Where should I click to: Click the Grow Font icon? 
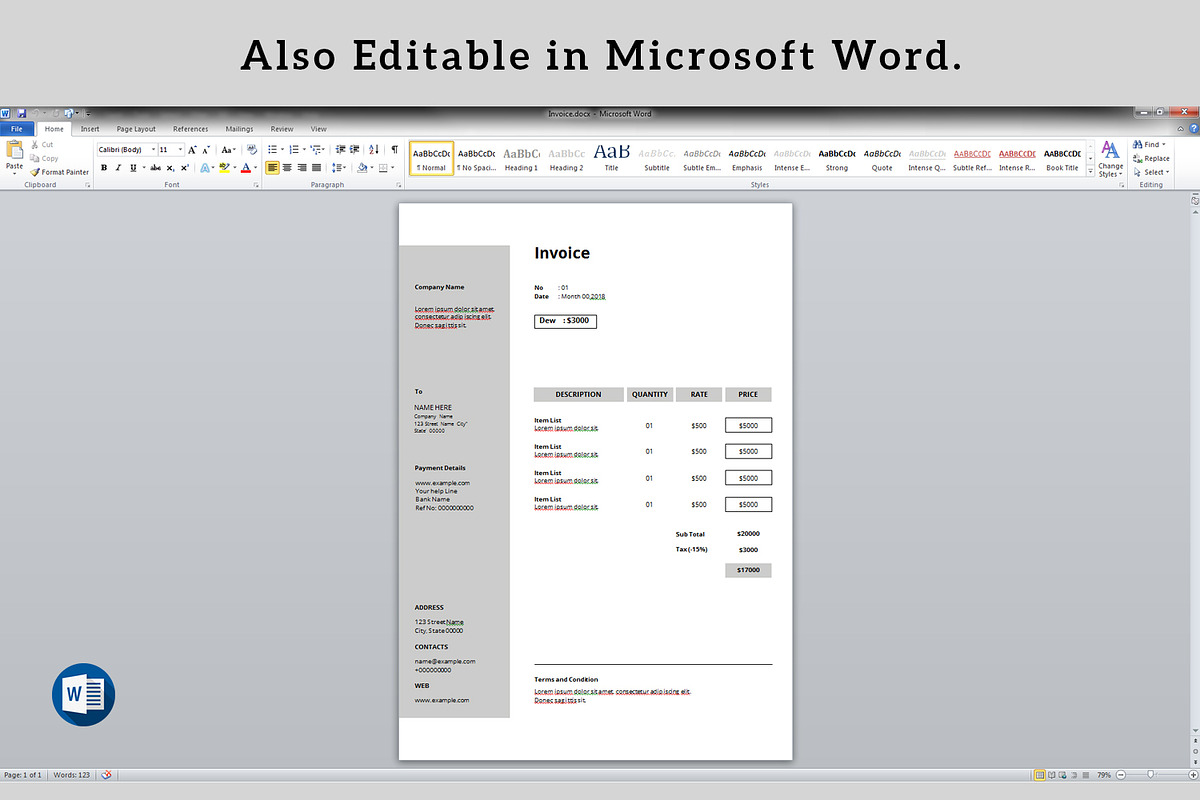(x=192, y=150)
